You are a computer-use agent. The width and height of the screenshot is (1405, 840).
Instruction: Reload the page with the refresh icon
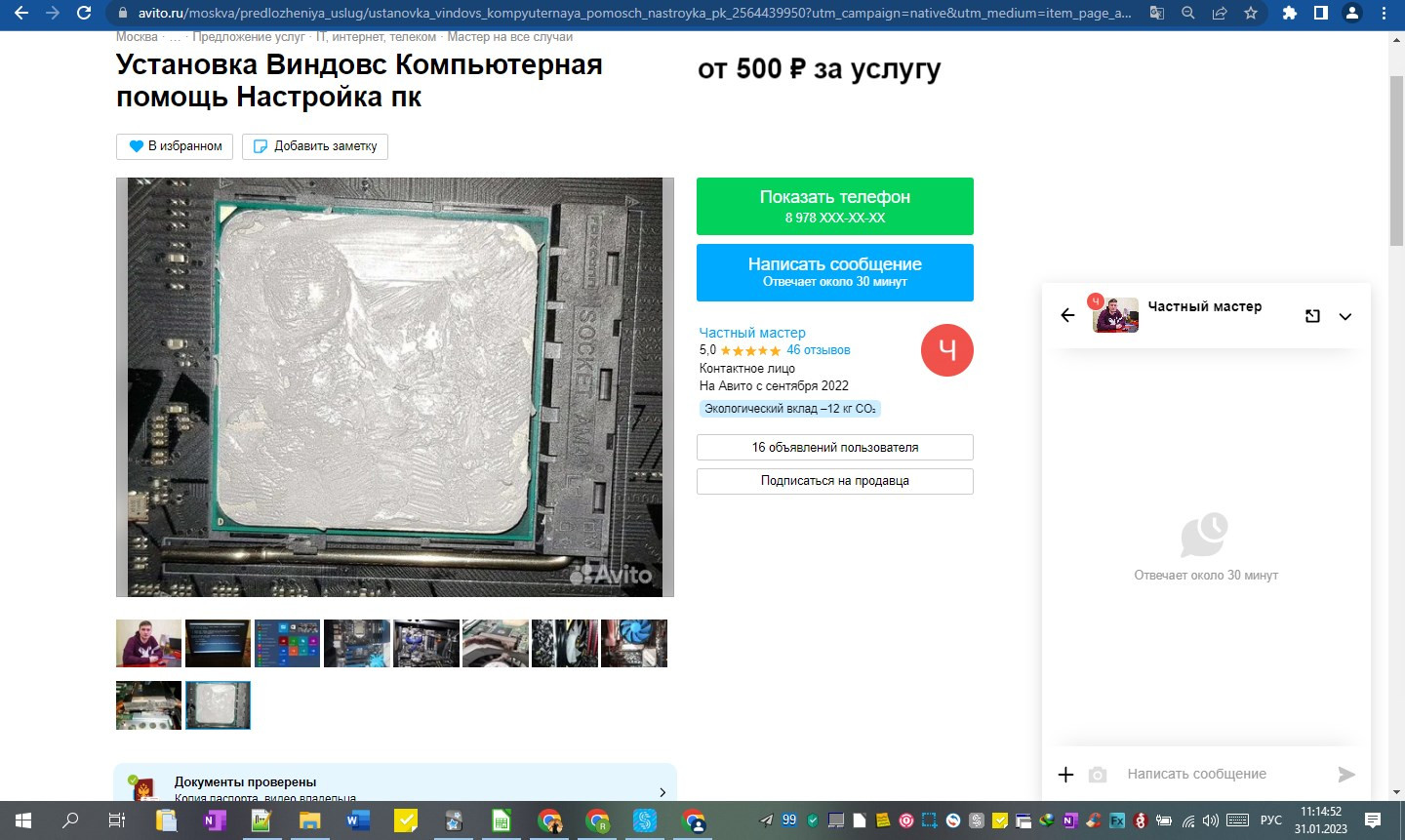(x=84, y=13)
